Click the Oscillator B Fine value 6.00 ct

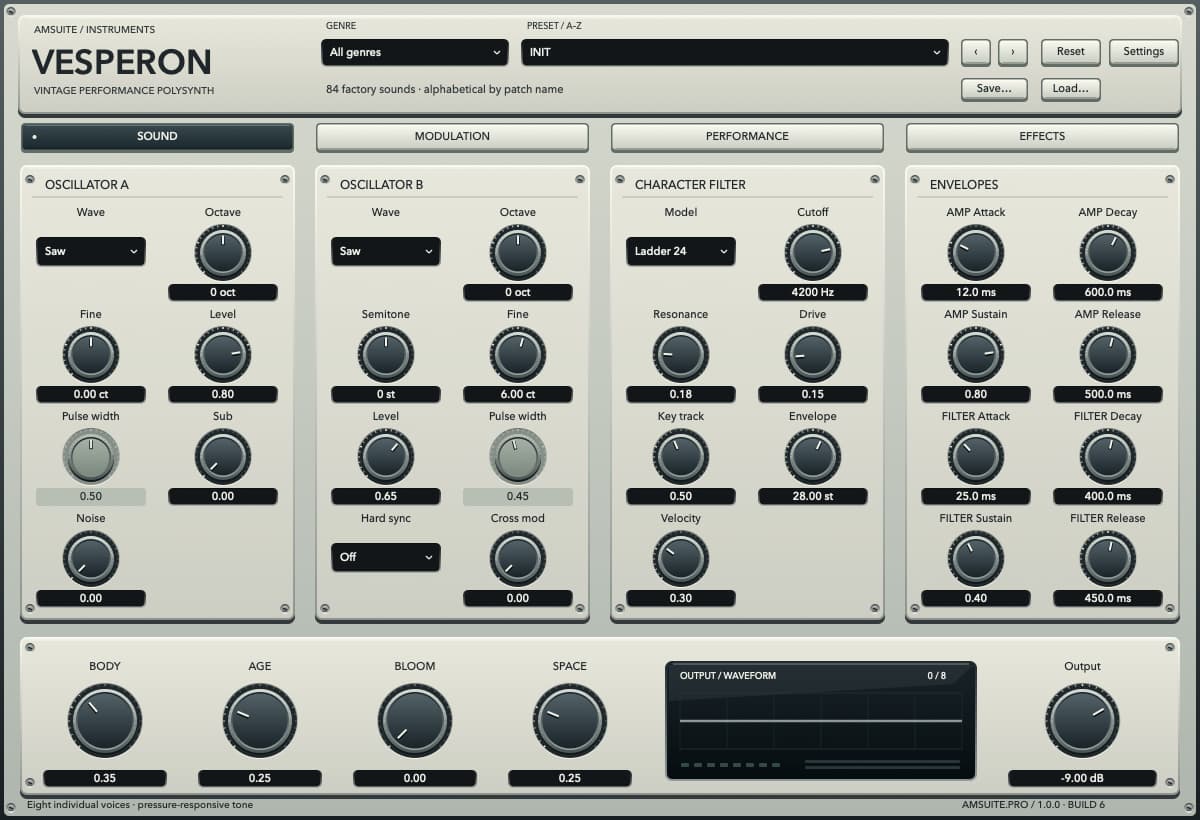click(518, 395)
